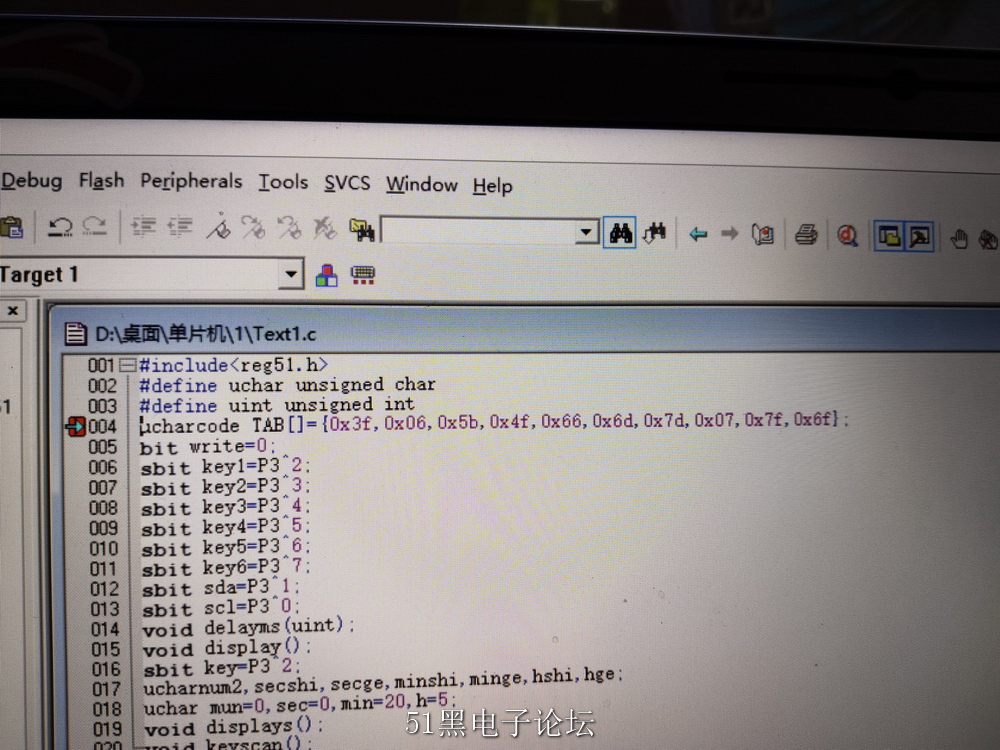Viewport: 1000px width, 750px height.
Task: Click the Find binoculars icon
Action: [621, 233]
